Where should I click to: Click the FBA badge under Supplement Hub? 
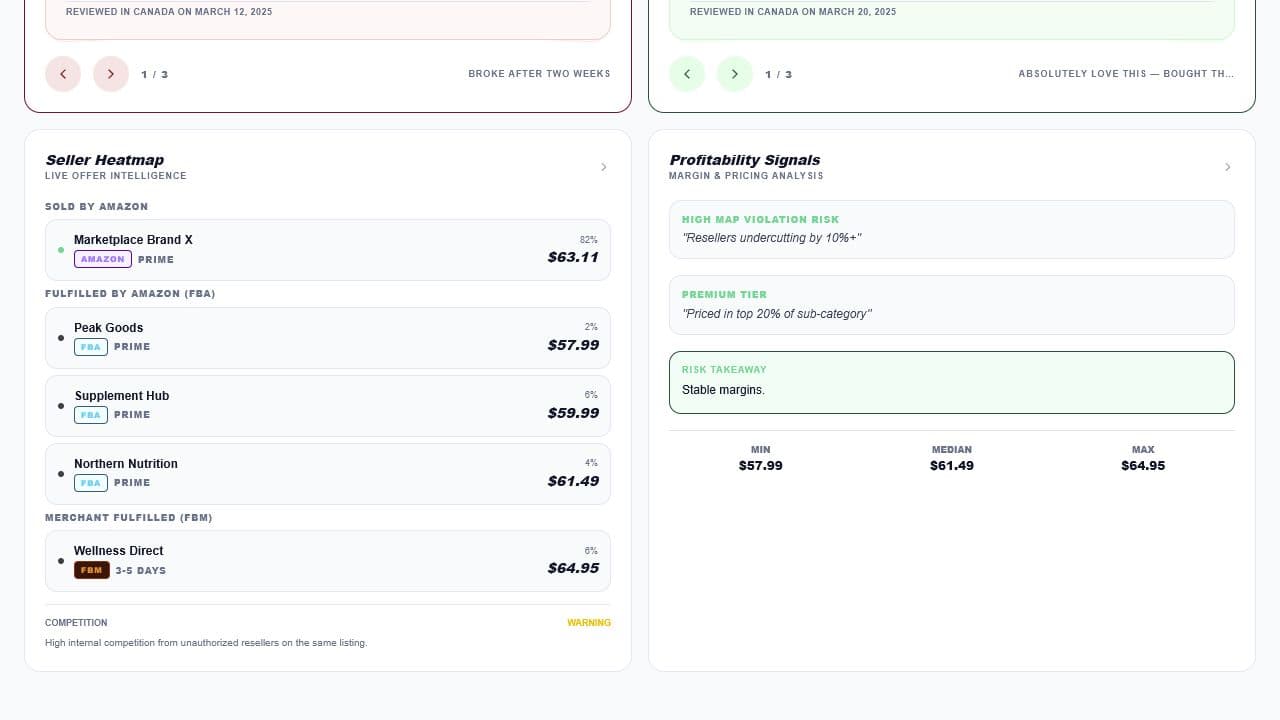tap(91, 415)
